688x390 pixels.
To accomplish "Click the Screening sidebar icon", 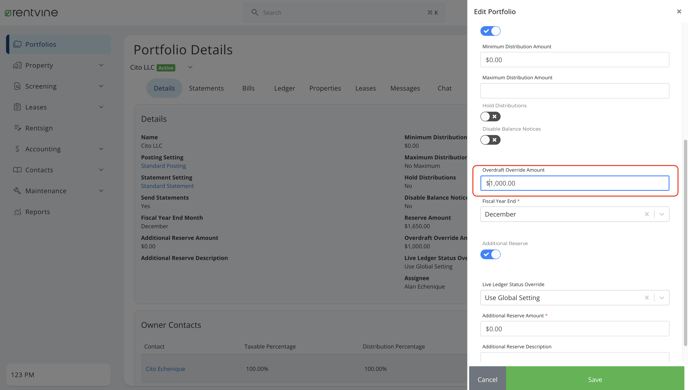I will [x=18, y=86].
